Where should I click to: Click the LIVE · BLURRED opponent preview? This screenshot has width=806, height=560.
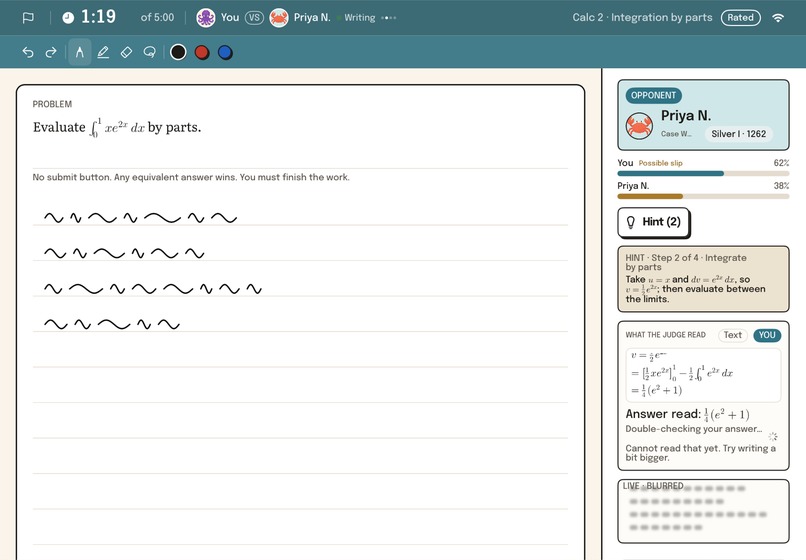pyautogui.click(x=703, y=511)
